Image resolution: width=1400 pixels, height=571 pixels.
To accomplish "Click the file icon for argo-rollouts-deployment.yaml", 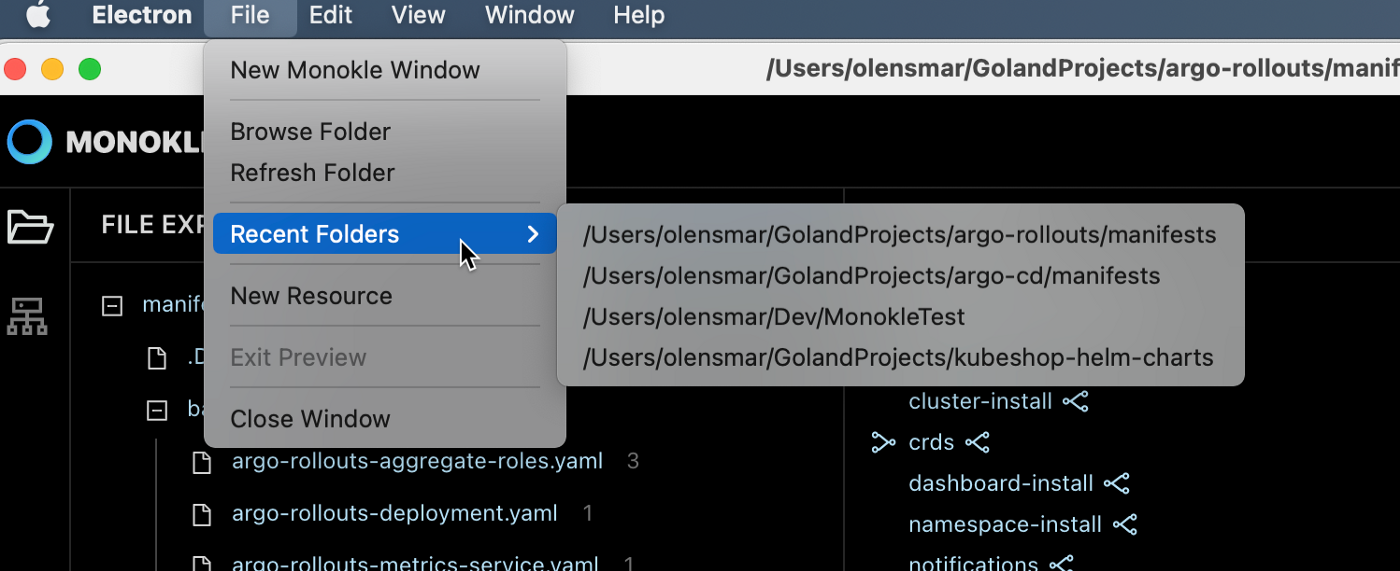I will point(202,515).
